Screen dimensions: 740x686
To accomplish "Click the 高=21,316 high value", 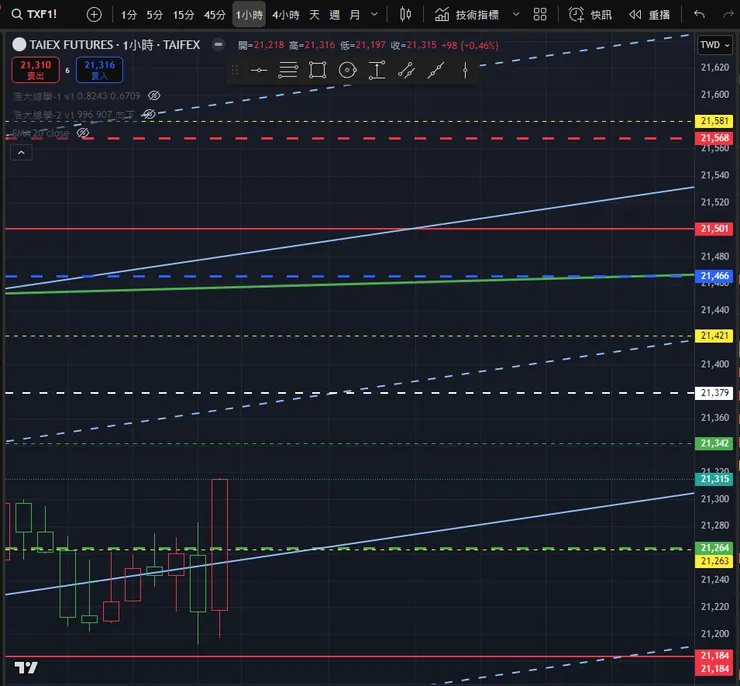I will (x=312, y=45).
